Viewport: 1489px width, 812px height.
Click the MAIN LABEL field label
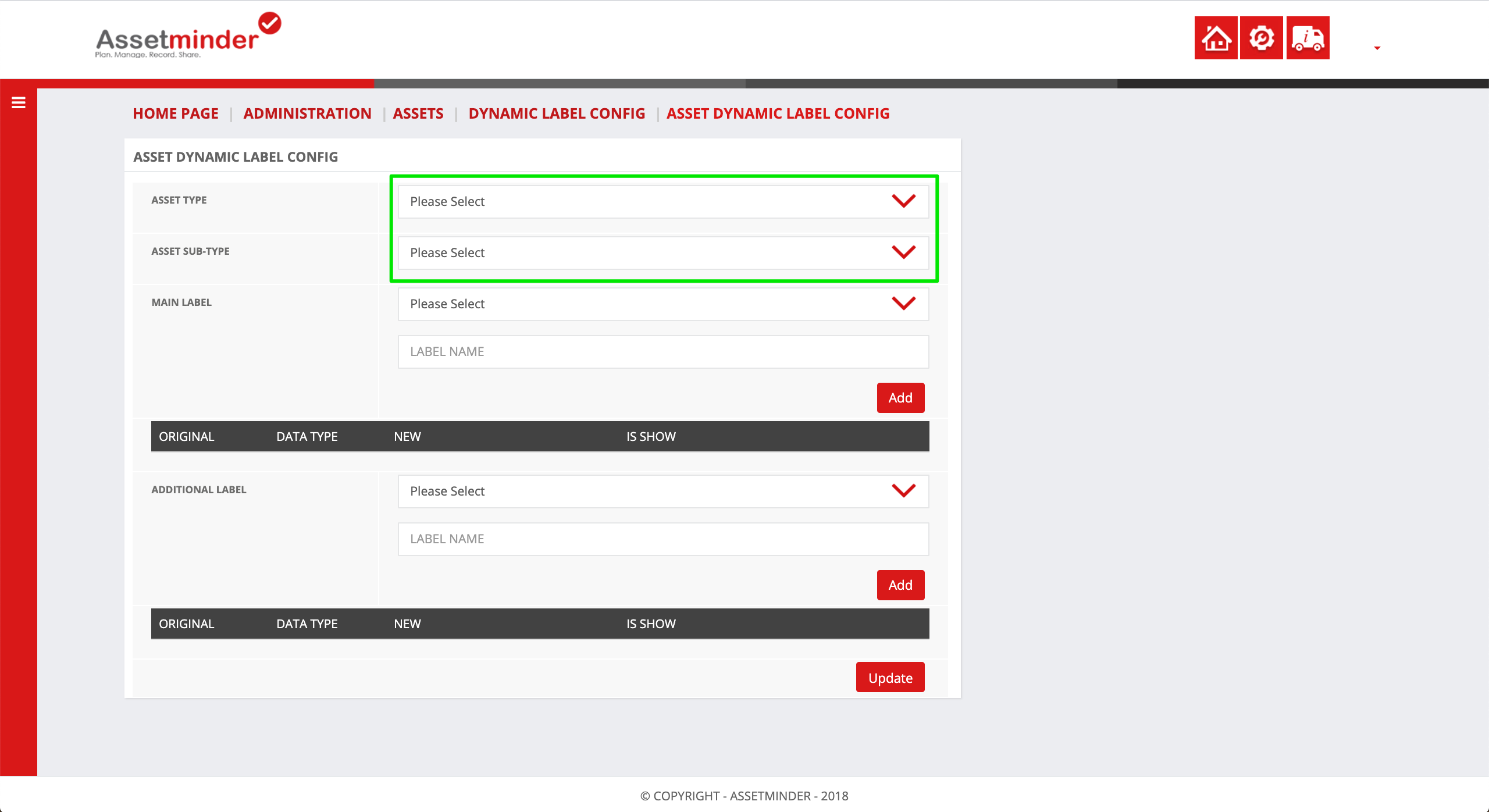coord(181,302)
